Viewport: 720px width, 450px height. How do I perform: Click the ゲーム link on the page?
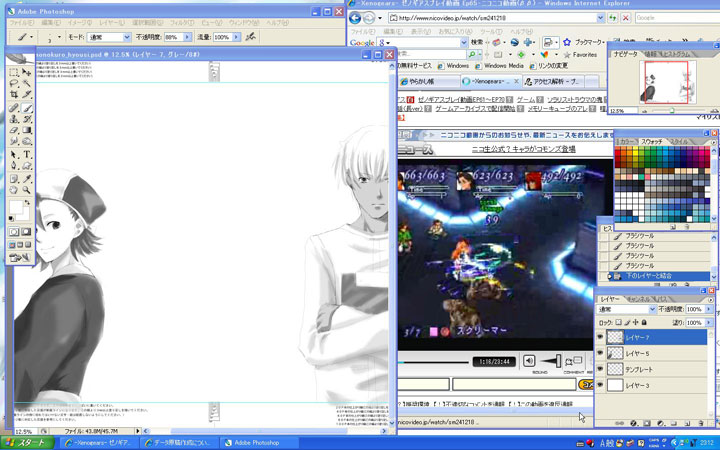point(526,99)
